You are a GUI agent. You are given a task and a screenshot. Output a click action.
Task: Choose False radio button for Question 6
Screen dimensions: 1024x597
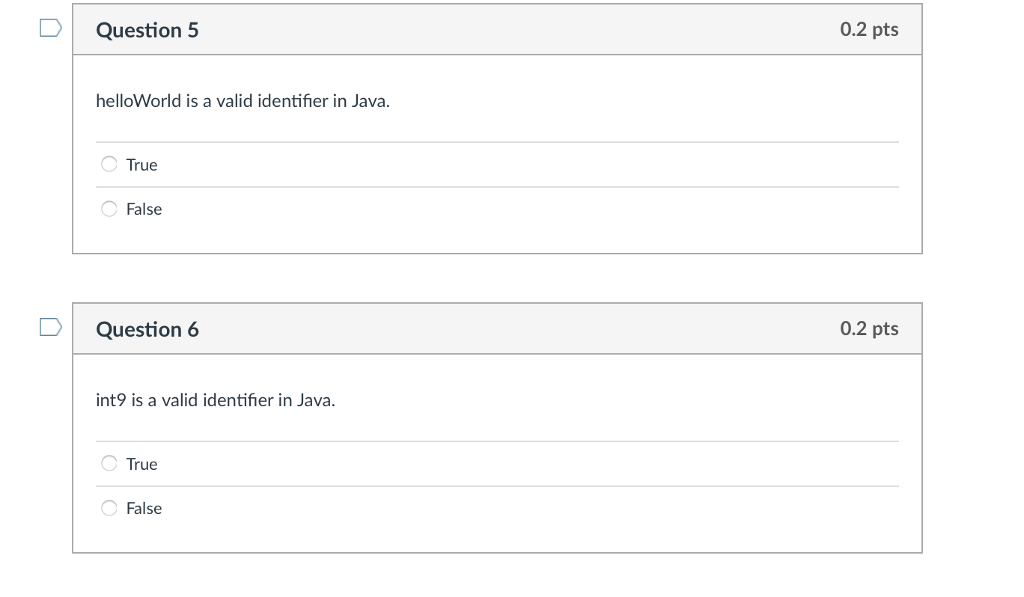109,508
